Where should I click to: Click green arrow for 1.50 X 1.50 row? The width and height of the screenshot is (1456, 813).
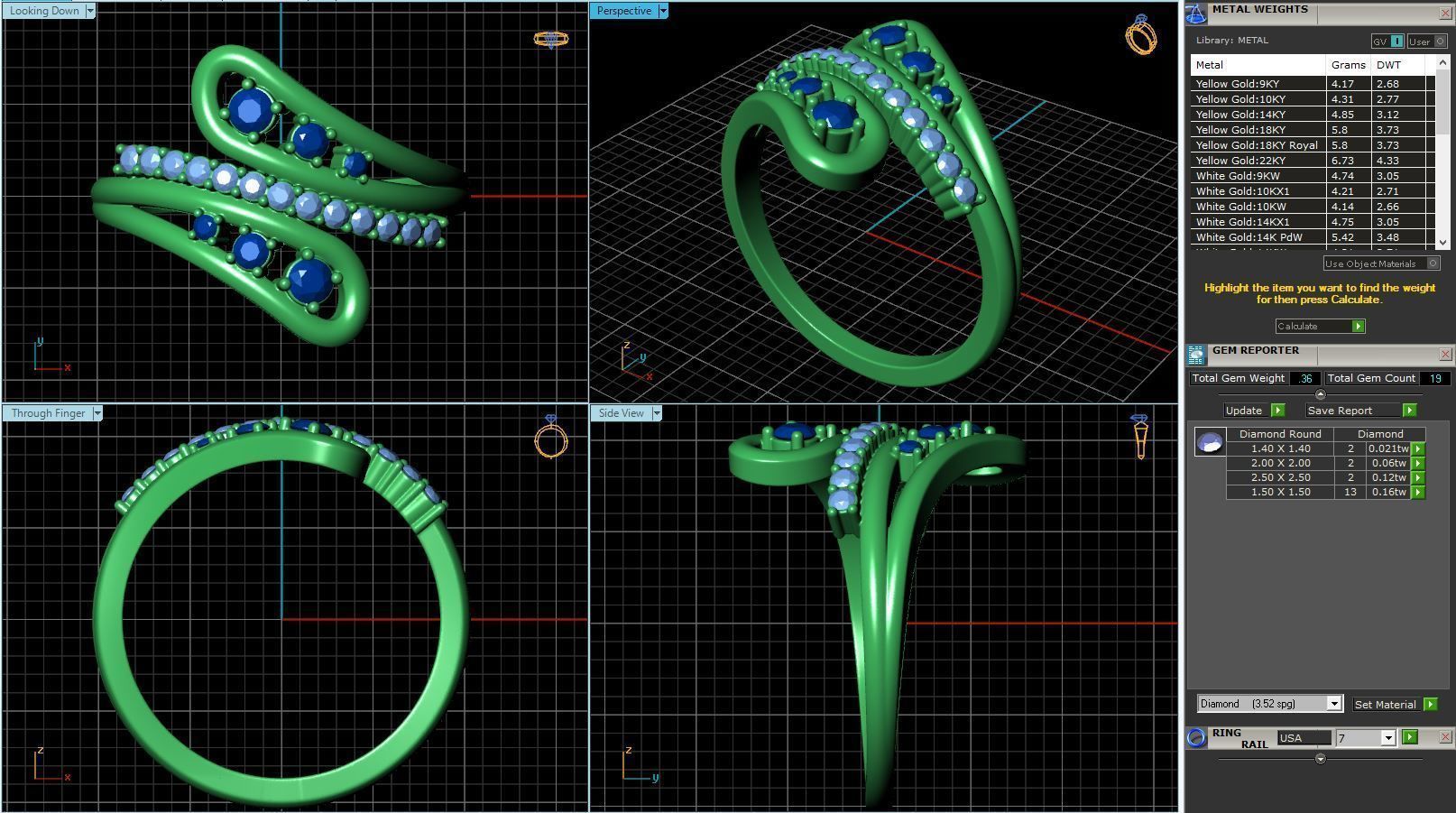point(1418,492)
